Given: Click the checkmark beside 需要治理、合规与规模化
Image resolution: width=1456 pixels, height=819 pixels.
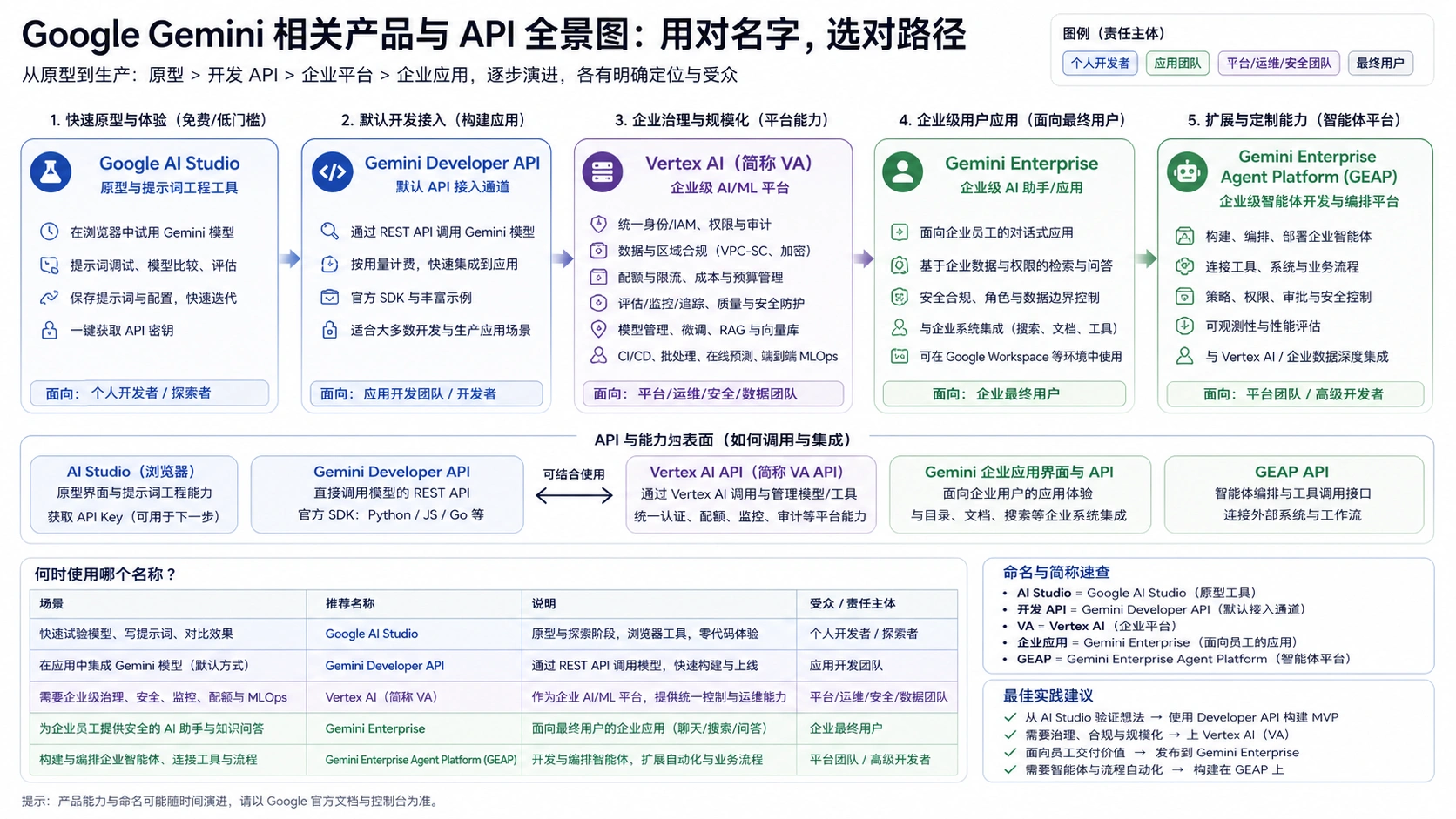Looking at the screenshot, I should [x=1010, y=735].
